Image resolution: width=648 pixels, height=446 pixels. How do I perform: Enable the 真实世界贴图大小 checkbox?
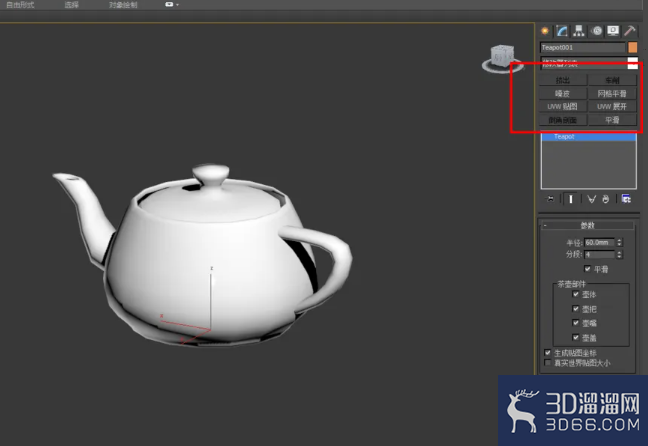548,363
